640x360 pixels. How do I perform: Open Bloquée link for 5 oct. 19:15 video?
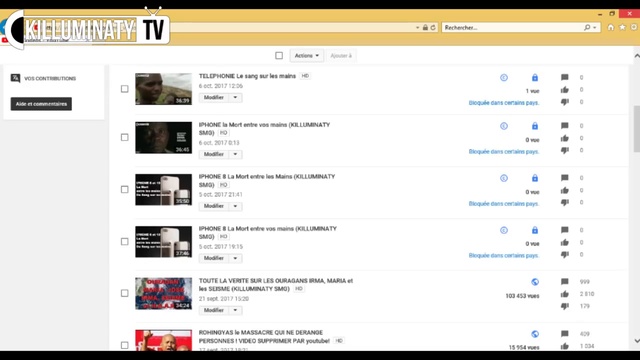[x=504, y=256]
